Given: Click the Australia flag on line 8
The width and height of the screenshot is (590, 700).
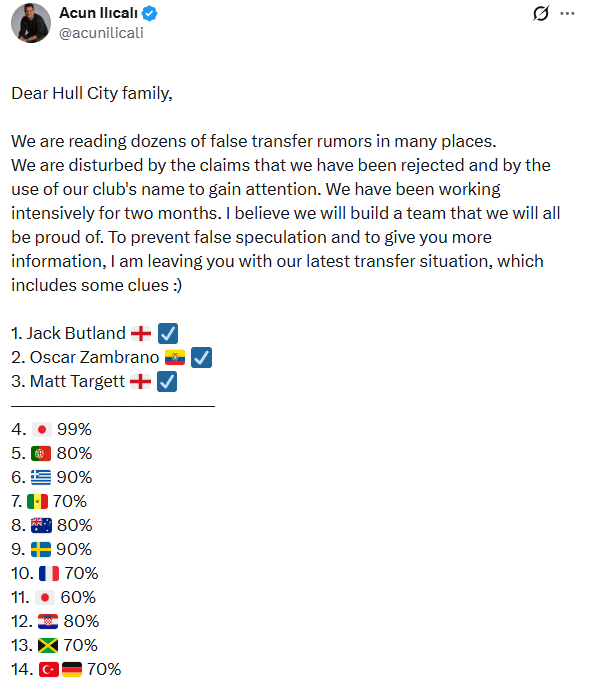Looking at the screenshot, I should pyautogui.click(x=42, y=525).
